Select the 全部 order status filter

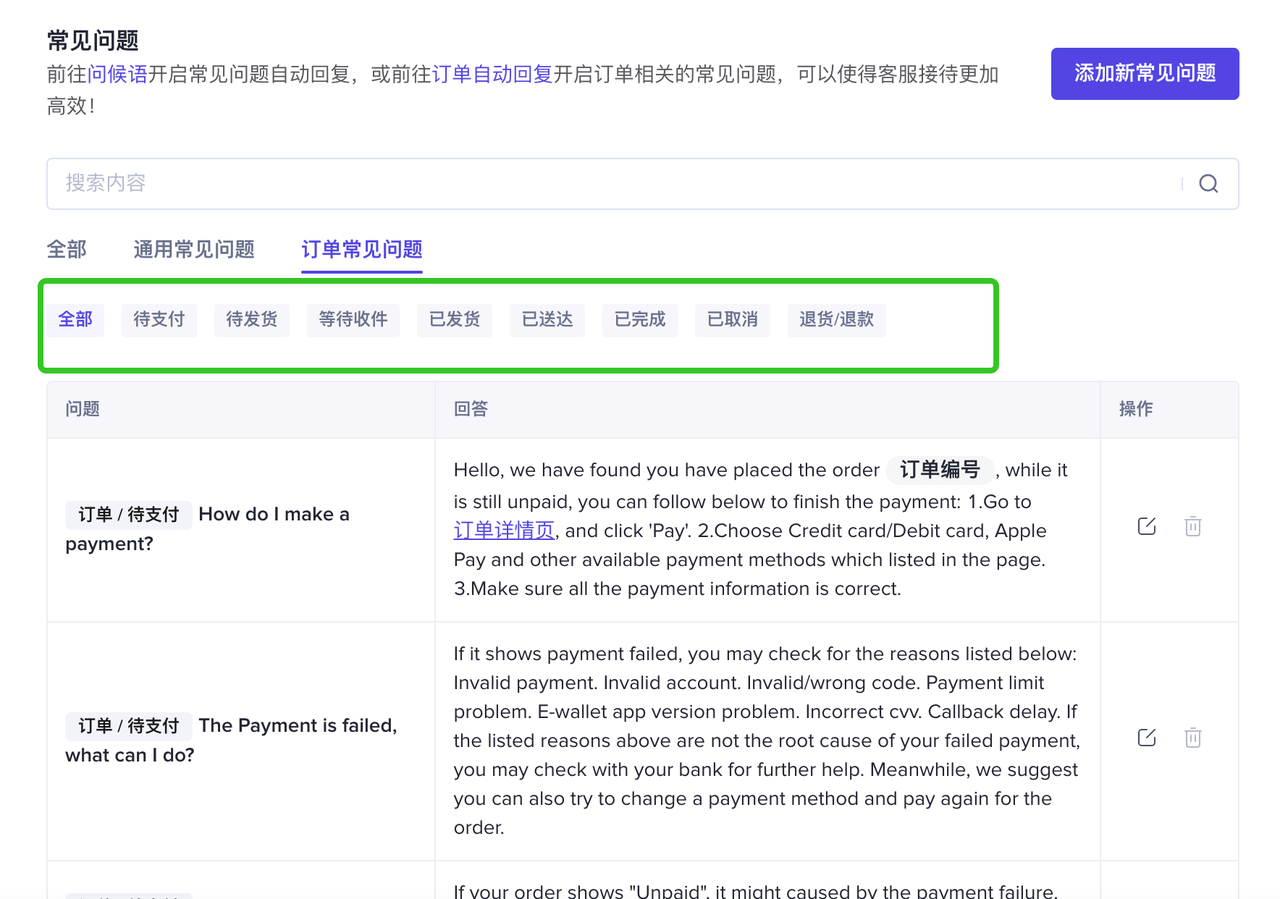[75, 320]
